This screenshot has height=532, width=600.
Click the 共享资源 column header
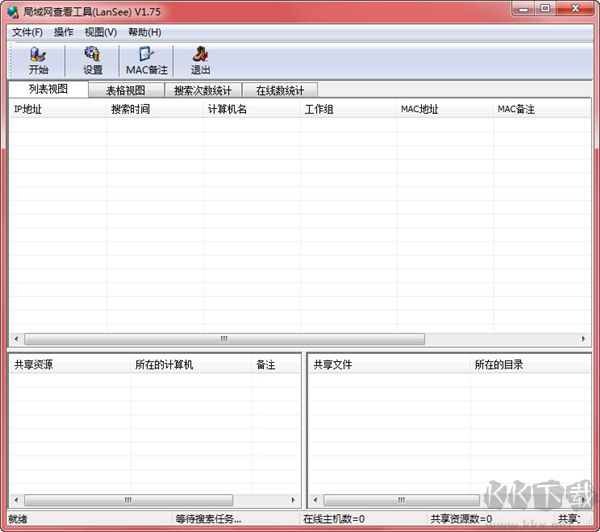[70, 365]
